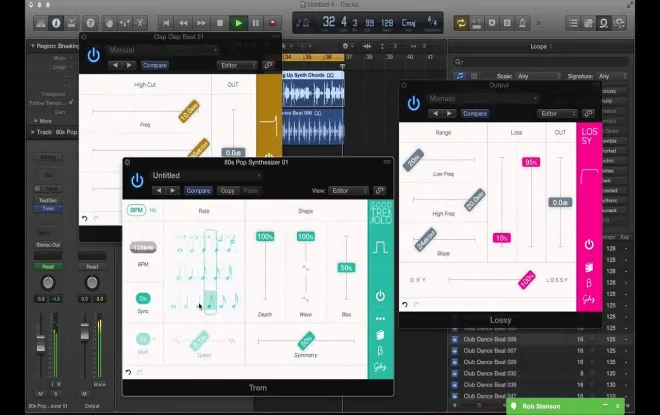
Task: Click Compare in 80s Pop Synthesizer window
Action: tap(198, 191)
